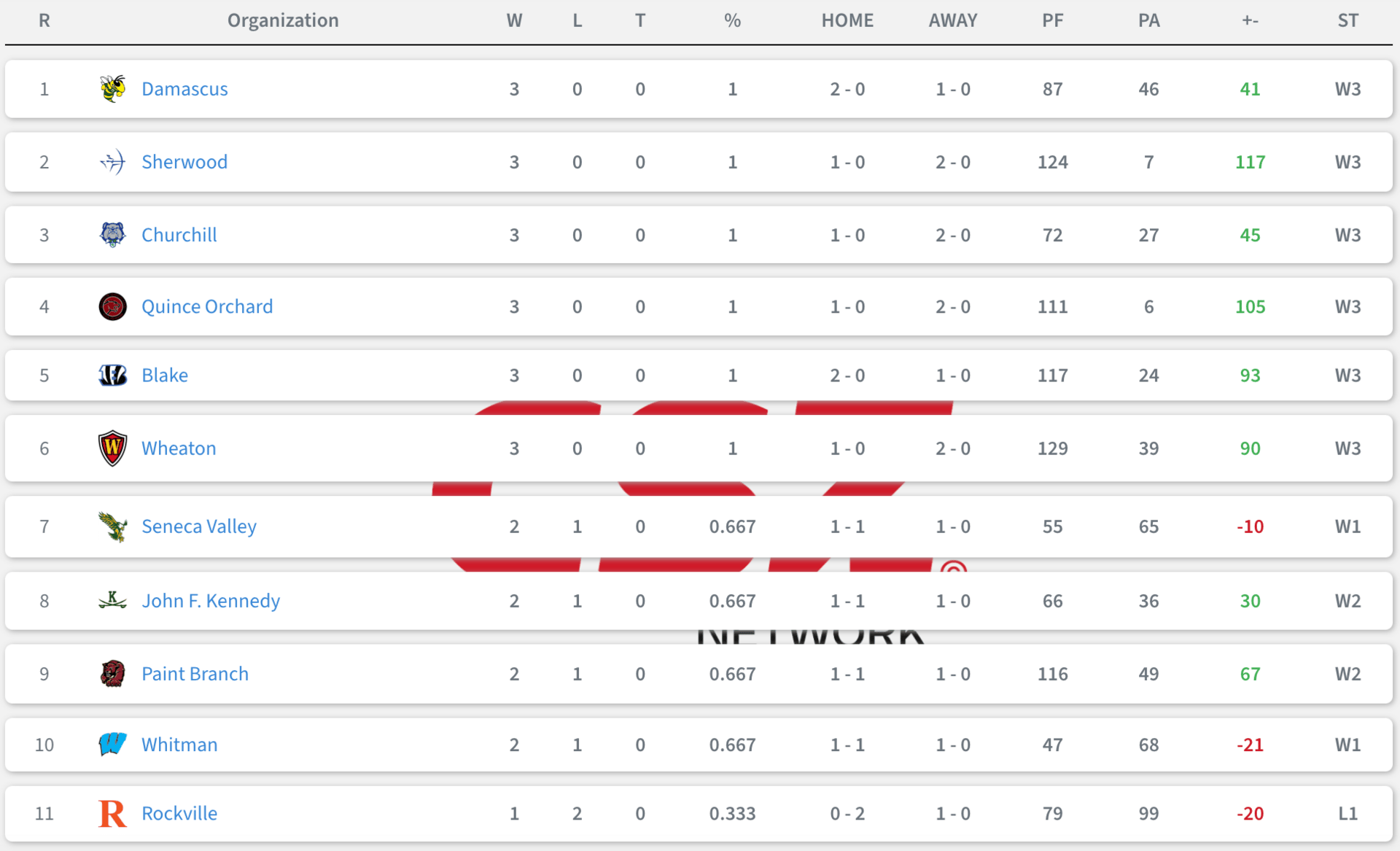This screenshot has height=851, width=1400.
Task: Click the Churchill bulldog logo
Action: (112, 235)
